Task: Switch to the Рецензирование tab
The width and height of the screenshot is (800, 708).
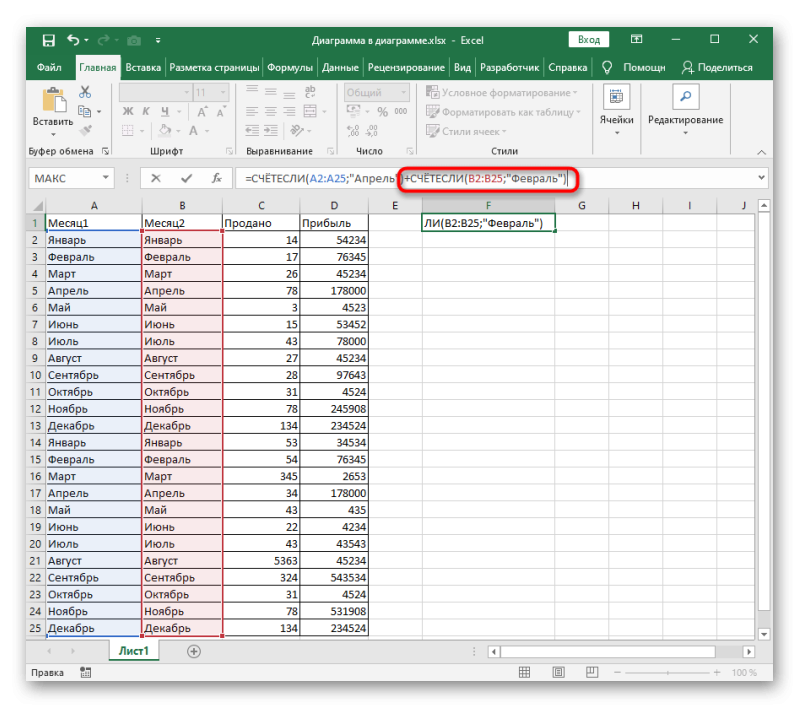Action: pyautogui.click(x=406, y=67)
